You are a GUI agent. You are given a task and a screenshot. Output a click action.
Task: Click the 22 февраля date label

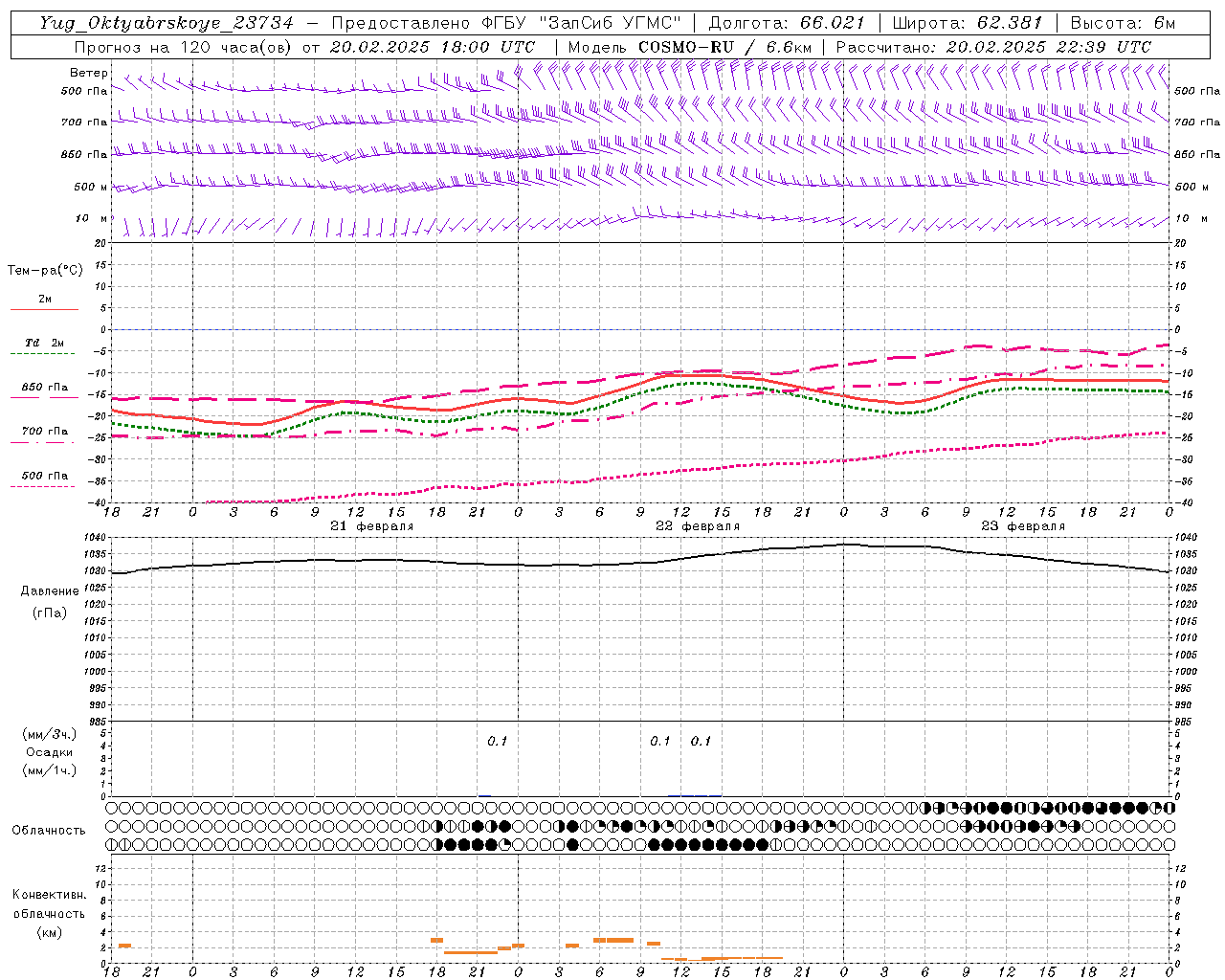click(x=698, y=525)
